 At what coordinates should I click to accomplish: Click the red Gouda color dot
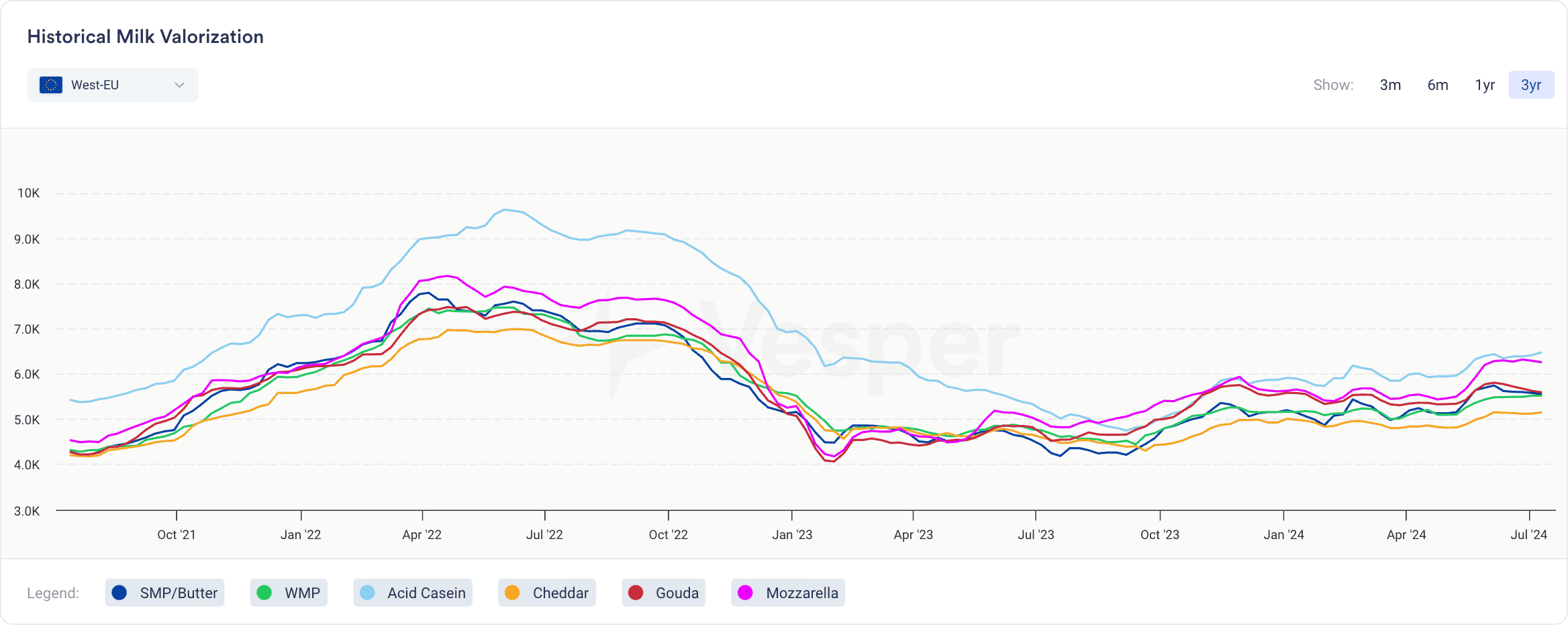[x=636, y=593]
